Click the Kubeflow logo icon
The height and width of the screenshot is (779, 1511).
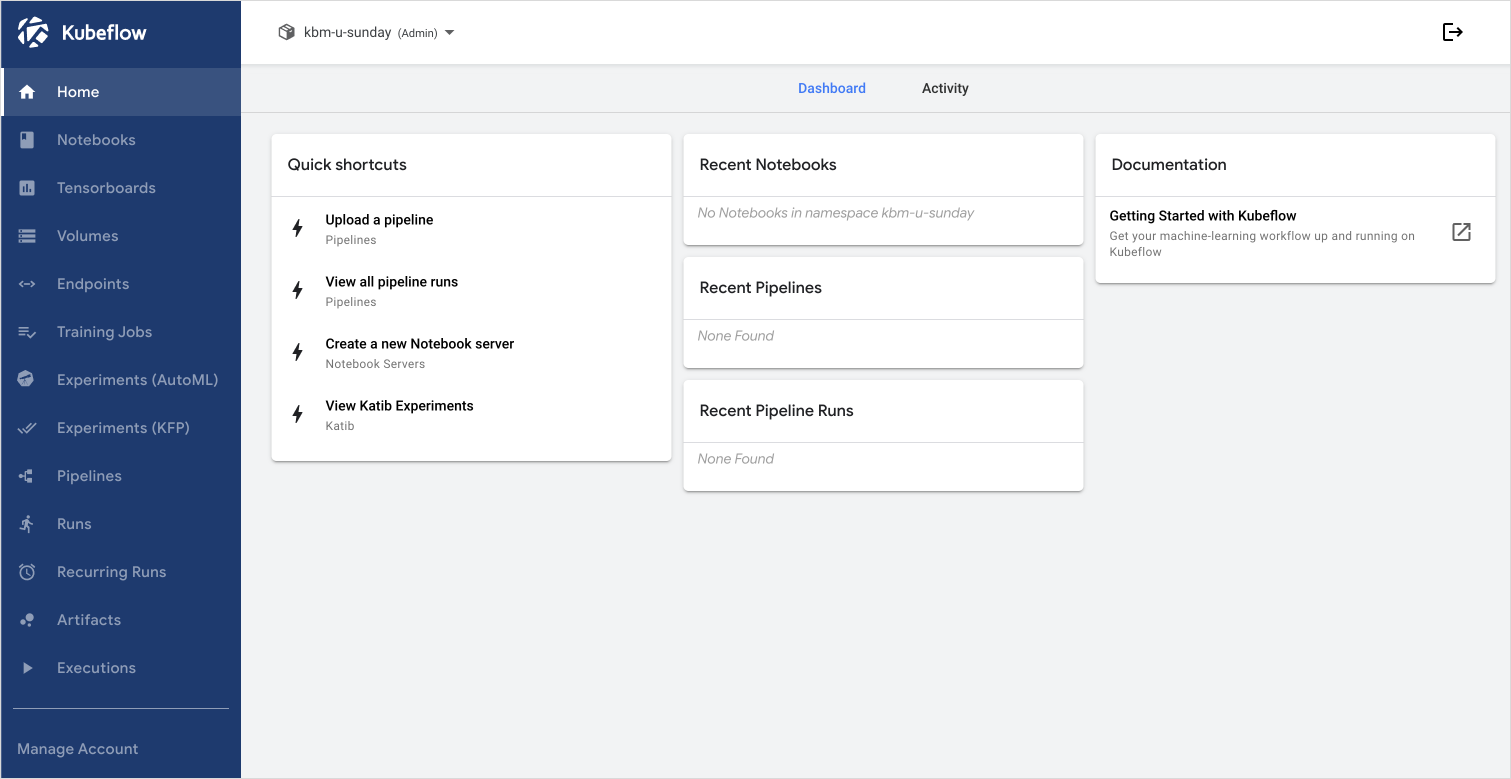coord(33,32)
